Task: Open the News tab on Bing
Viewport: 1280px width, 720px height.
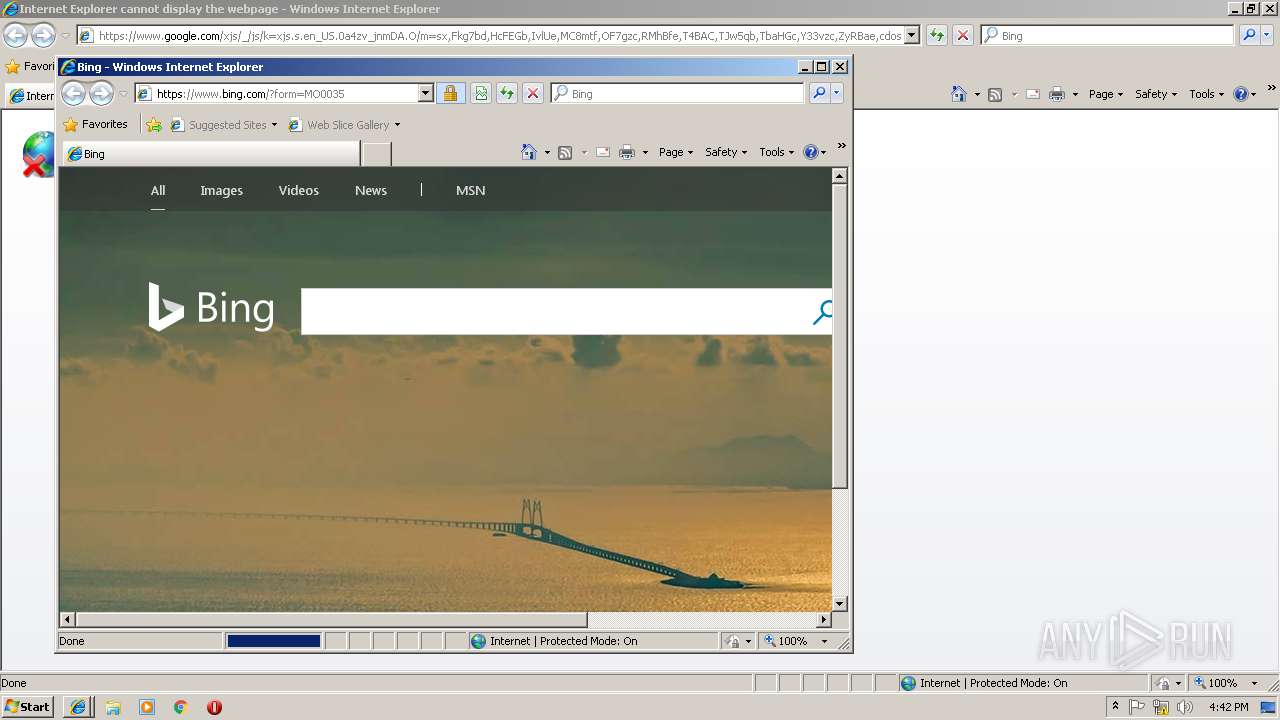Action: tap(371, 190)
